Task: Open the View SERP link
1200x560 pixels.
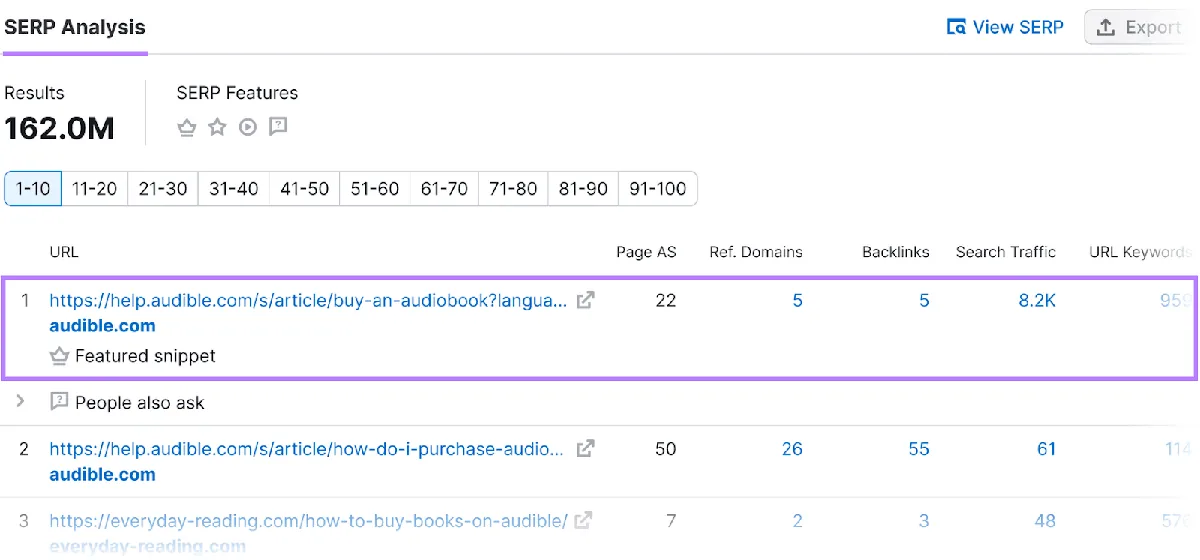Action: 1005,27
